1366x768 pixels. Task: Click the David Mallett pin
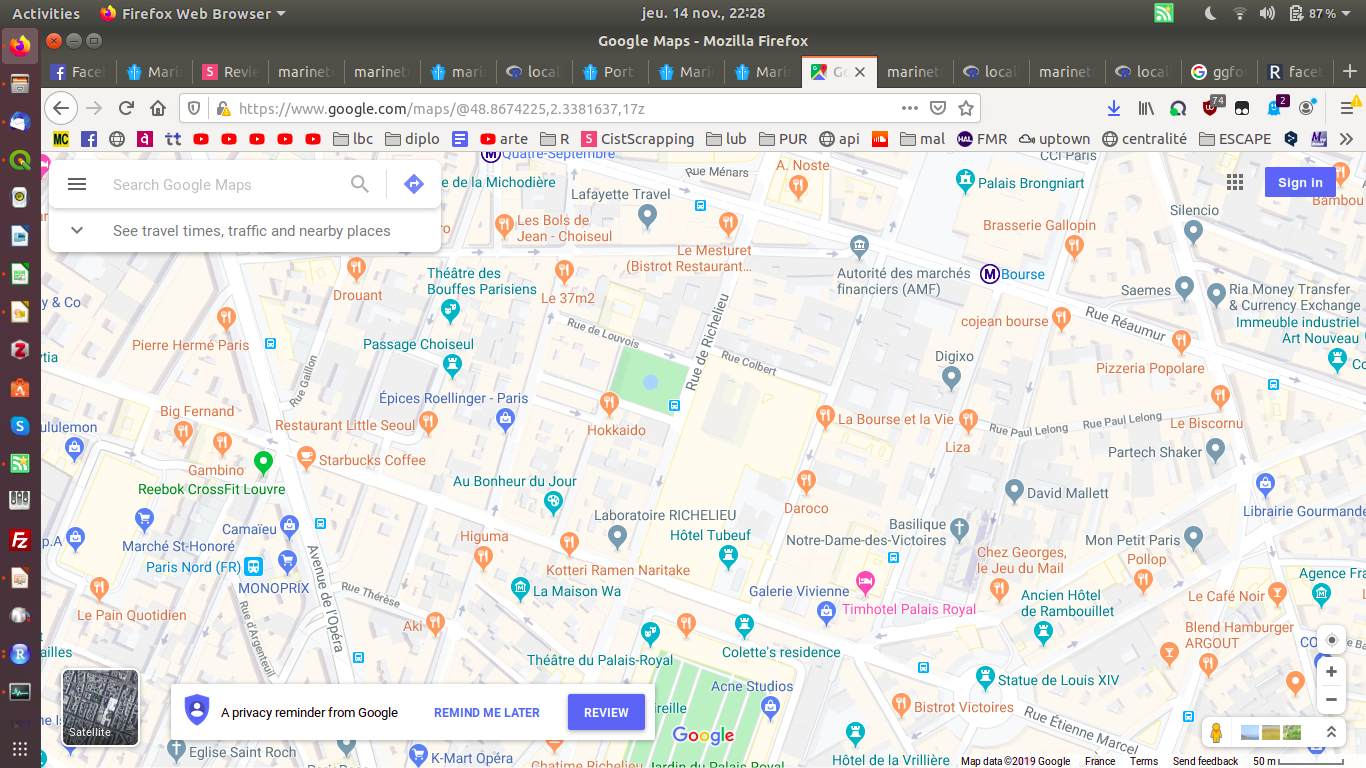pos(1014,491)
